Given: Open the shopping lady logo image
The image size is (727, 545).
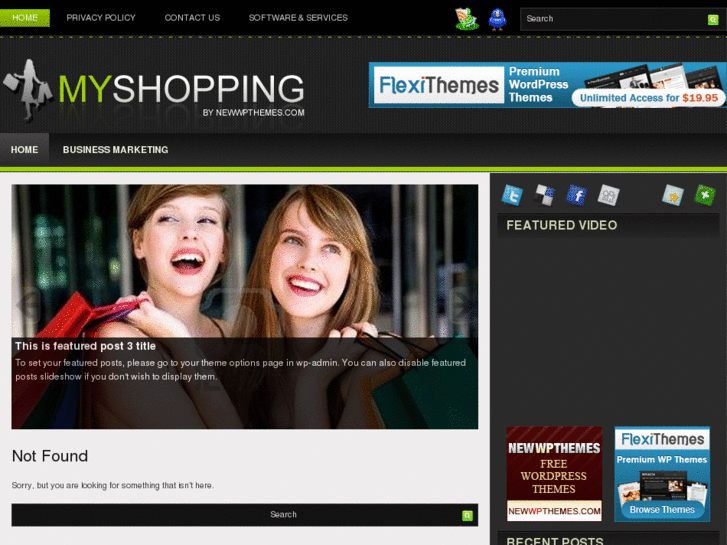Looking at the screenshot, I should point(29,90).
